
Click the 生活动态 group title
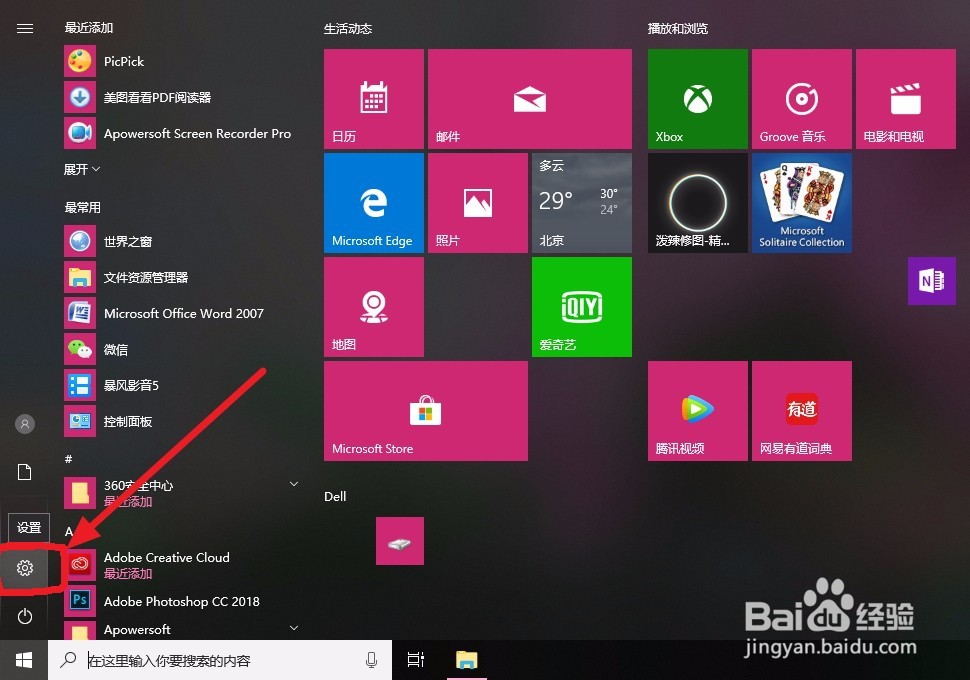coord(348,28)
